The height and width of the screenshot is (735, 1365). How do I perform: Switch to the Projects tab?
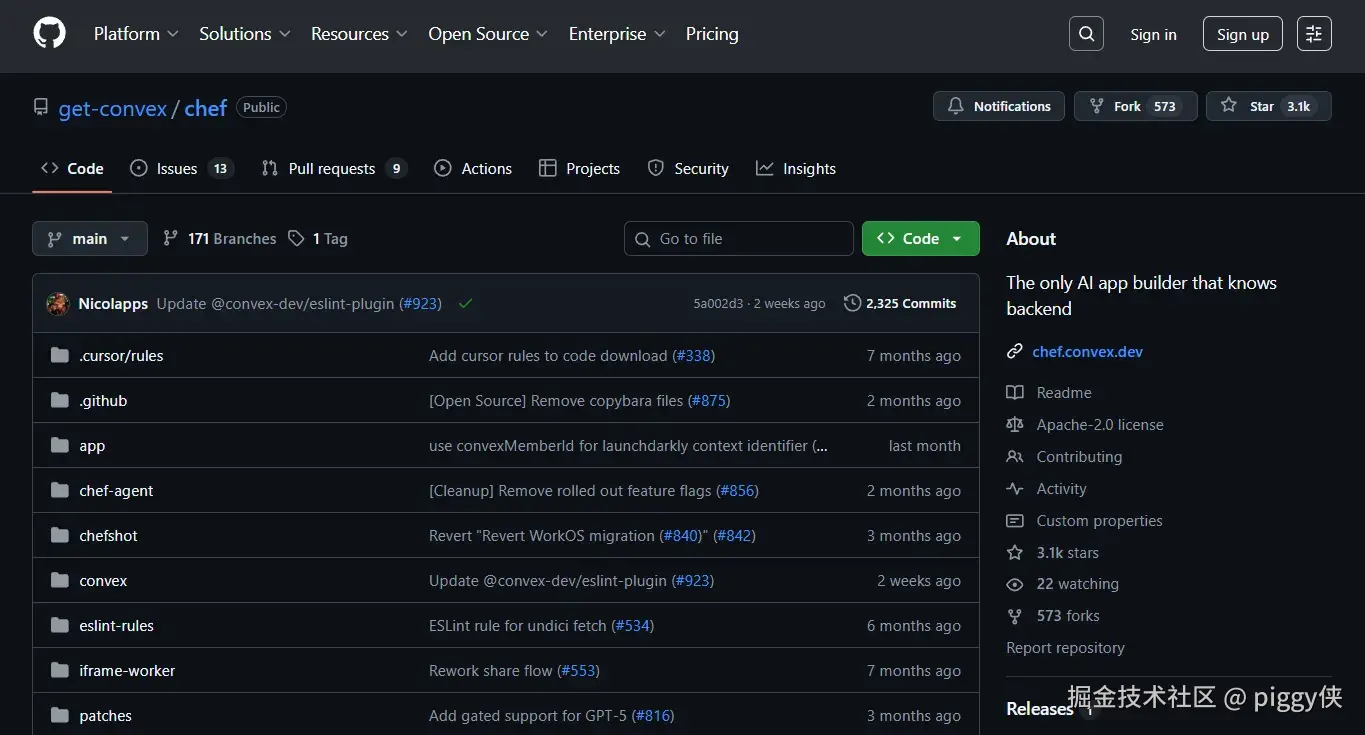(579, 168)
